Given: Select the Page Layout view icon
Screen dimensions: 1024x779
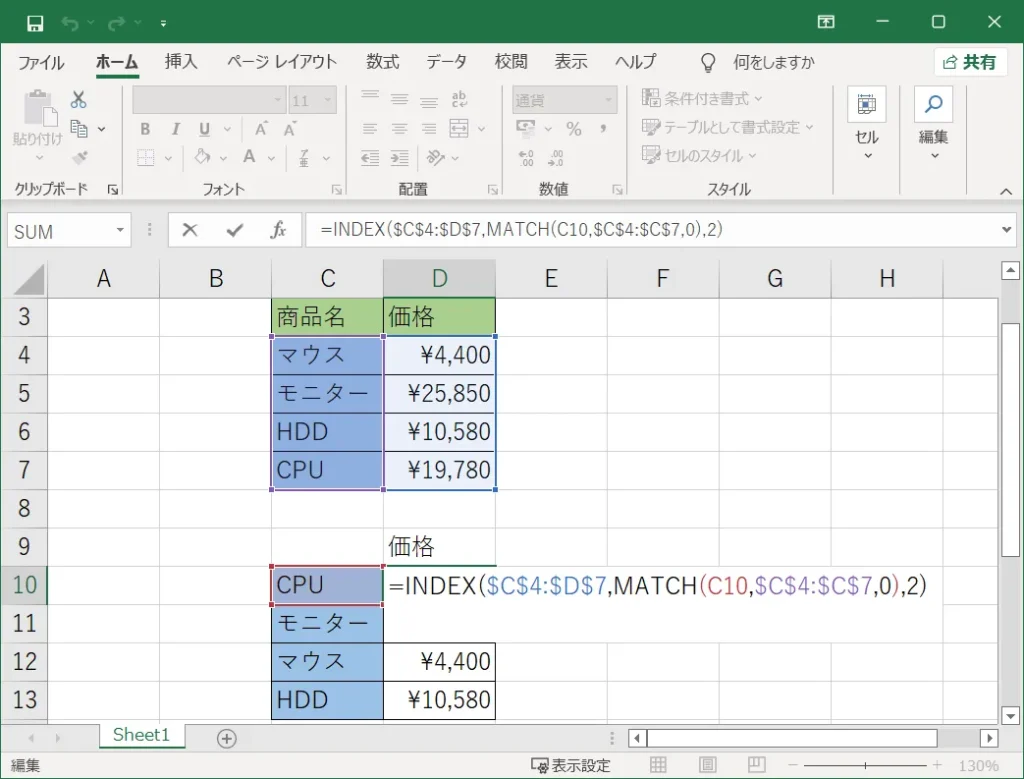Looking at the screenshot, I should click(707, 765).
